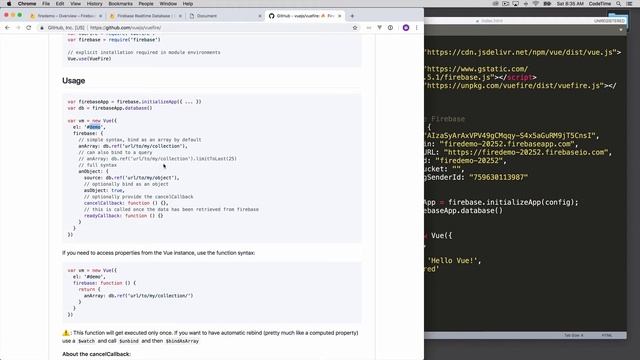Image resolution: width=640 pixels, height=360 pixels.
Task: Go forward in Chrome
Action: point(18,28)
